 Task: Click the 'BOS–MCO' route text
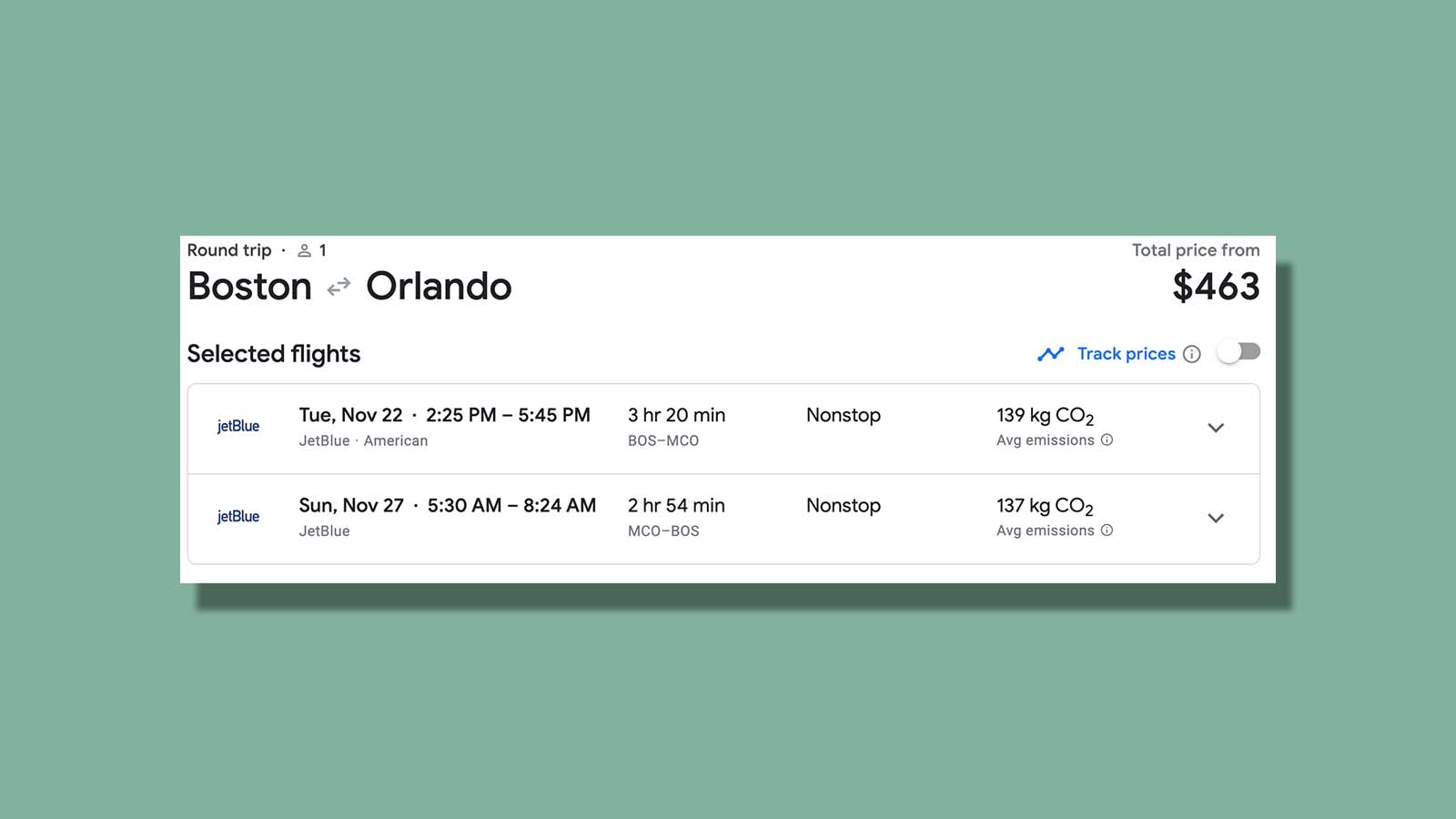coord(663,440)
